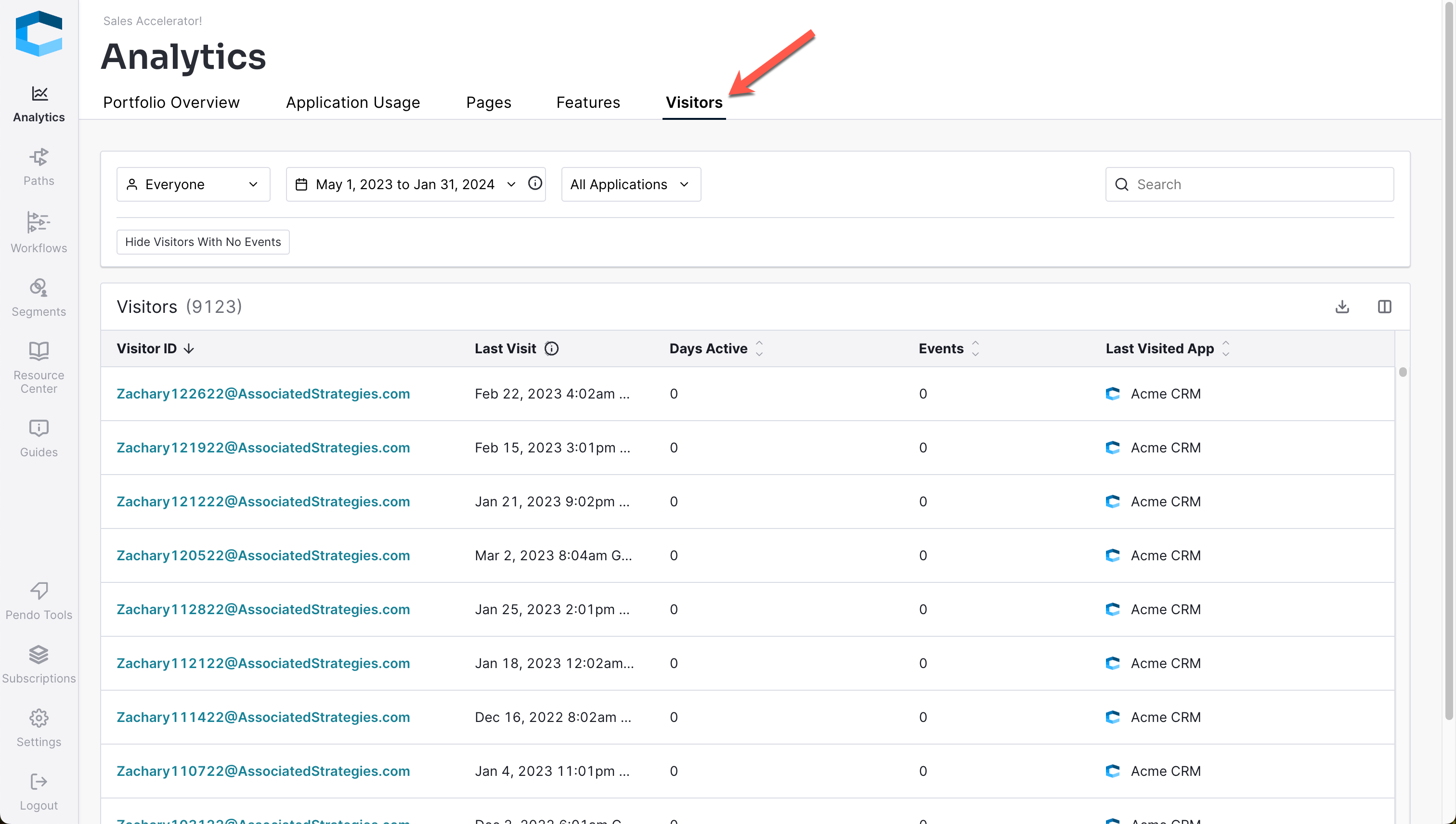Open the date range dropdown
Viewport: 1456px width, 824px height.
pos(416,184)
